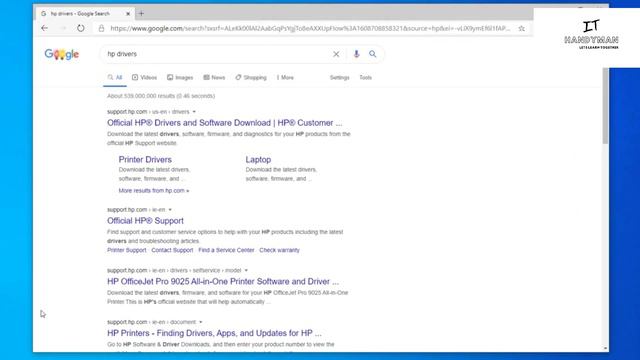Screen dimensions: 640x360
Task: Clear the search box with X icon
Action: 336,54
